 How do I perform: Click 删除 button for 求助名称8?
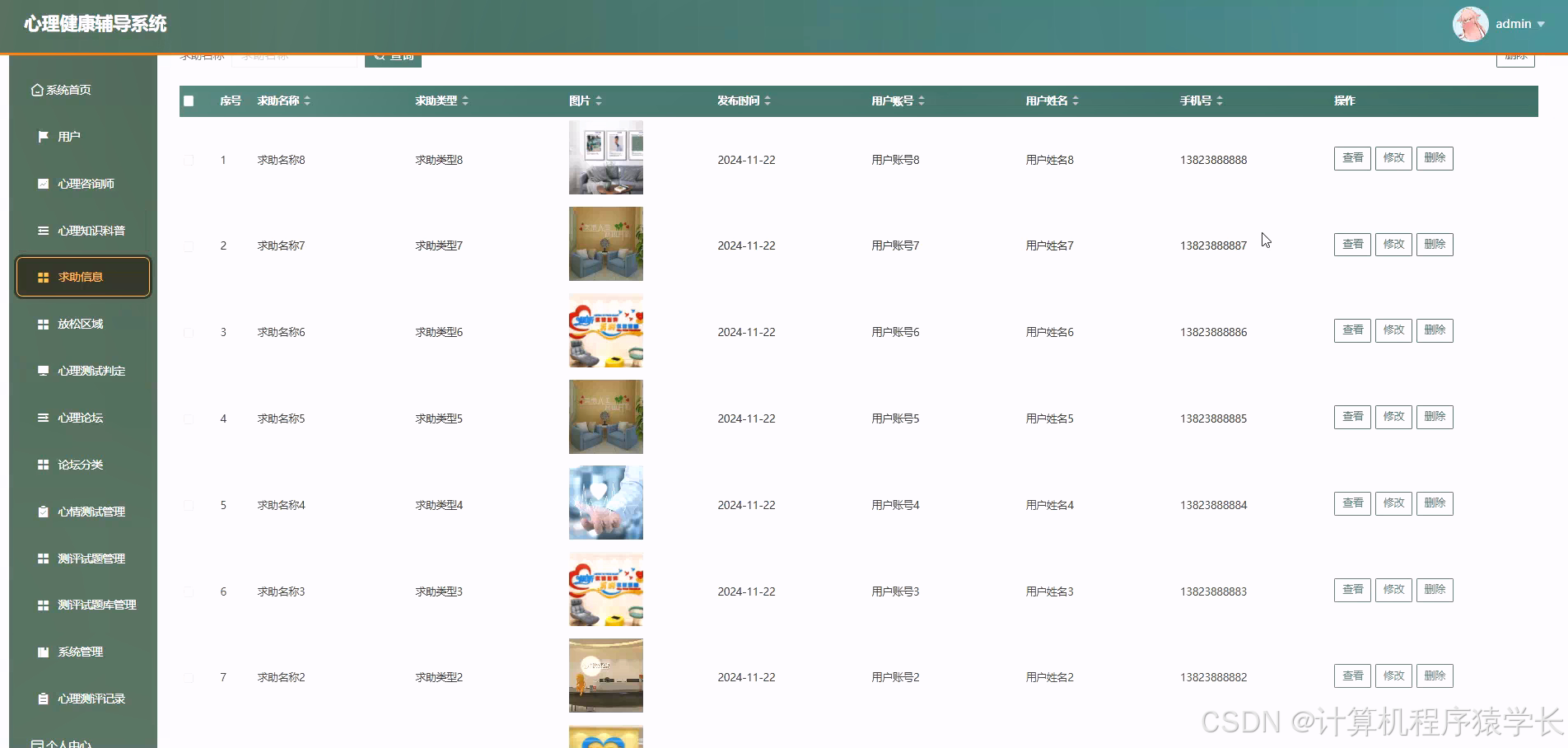coord(1435,158)
